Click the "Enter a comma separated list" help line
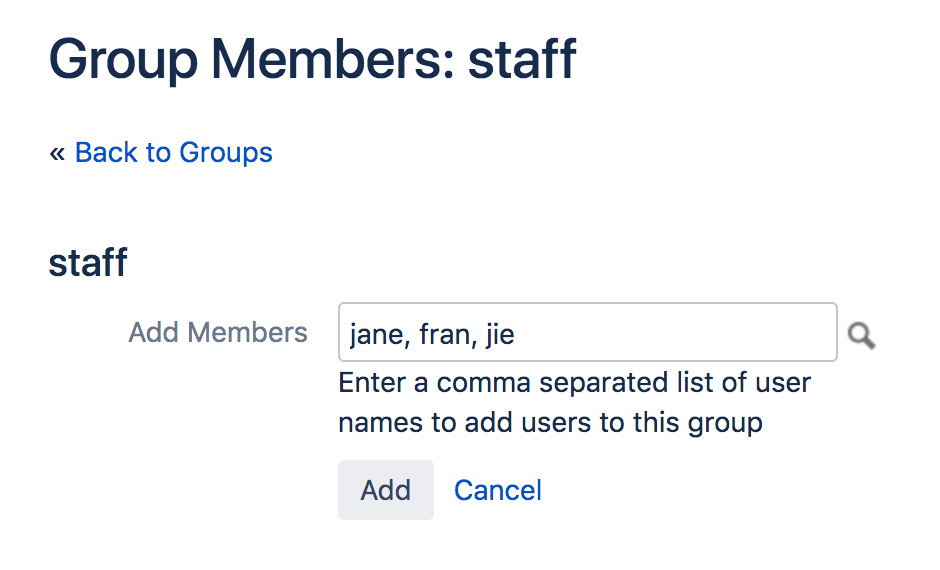The image size is (940, 570). tap(574, 383)
